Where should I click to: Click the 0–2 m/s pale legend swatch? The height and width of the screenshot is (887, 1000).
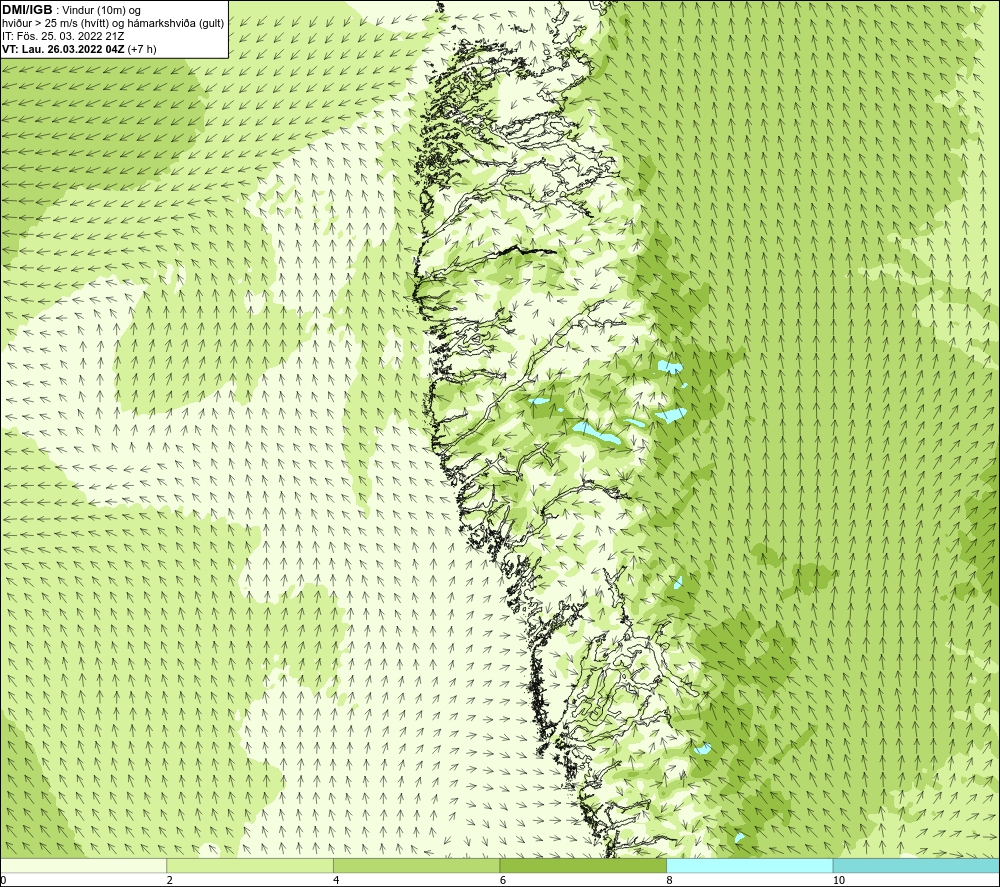(84, 865)
